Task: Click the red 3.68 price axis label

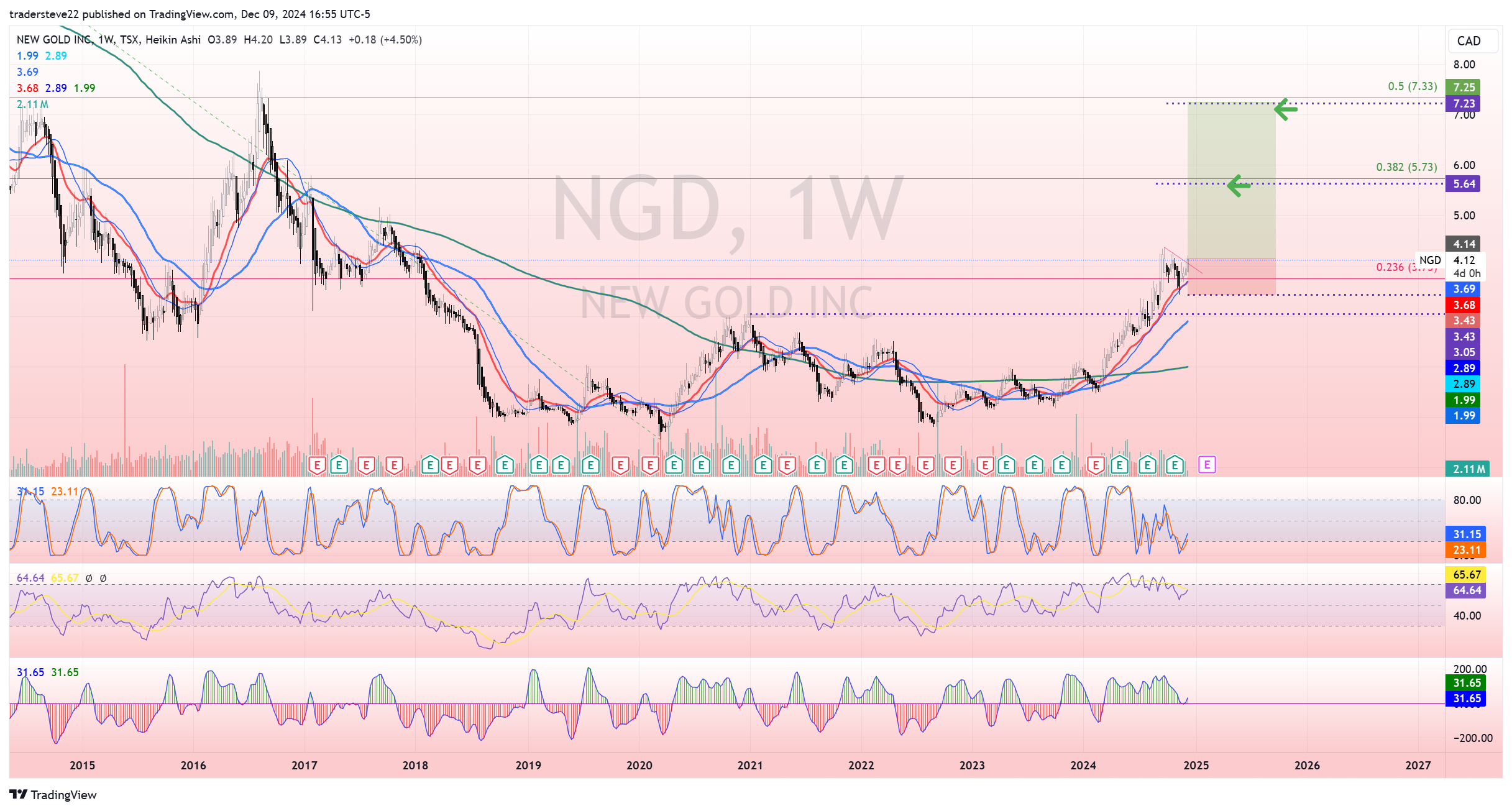Action: pyautogui.click(x=1464, y=305)
